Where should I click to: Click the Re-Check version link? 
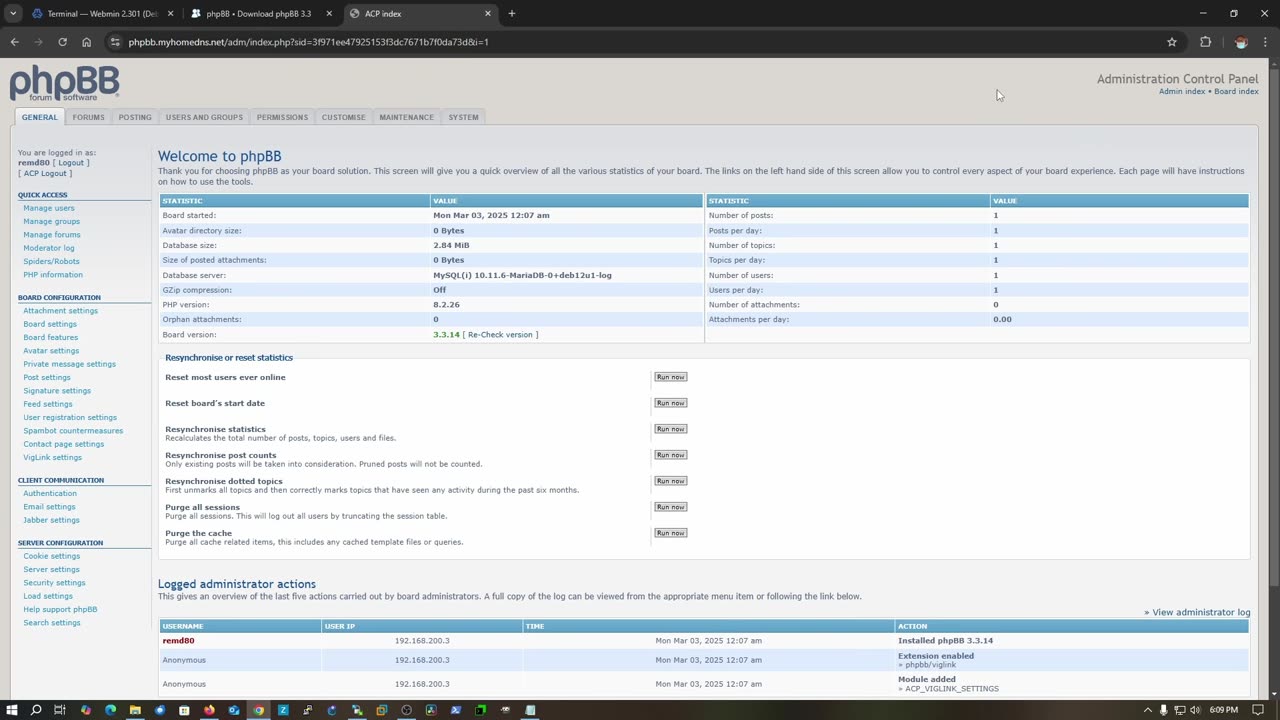click(500, 334)
